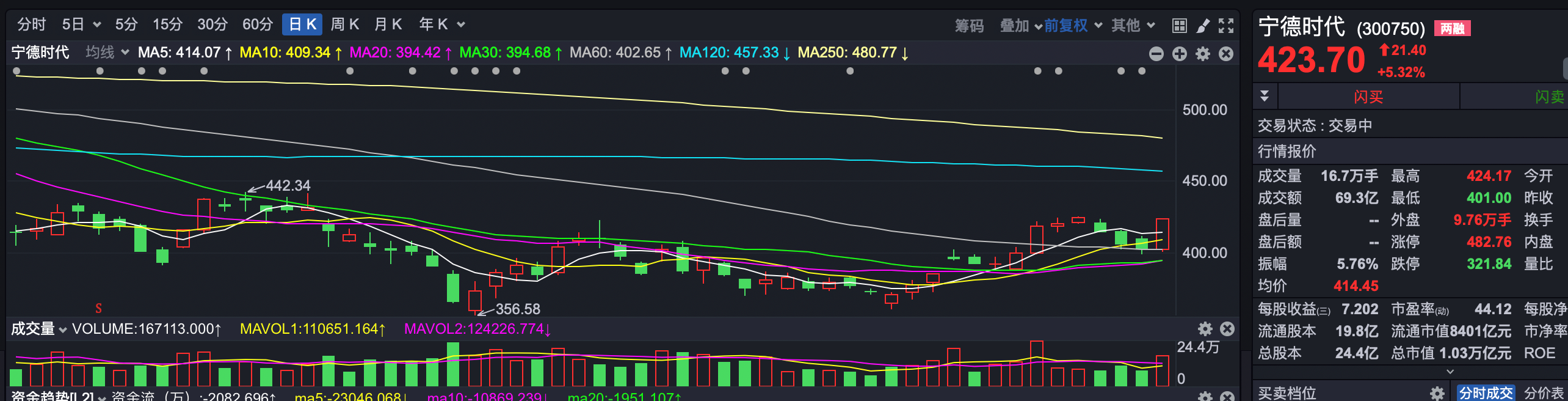Screen dimensions: 1568x401
Task: Click the MA20: 394.42 label
Action: click(x=401, y=53)
